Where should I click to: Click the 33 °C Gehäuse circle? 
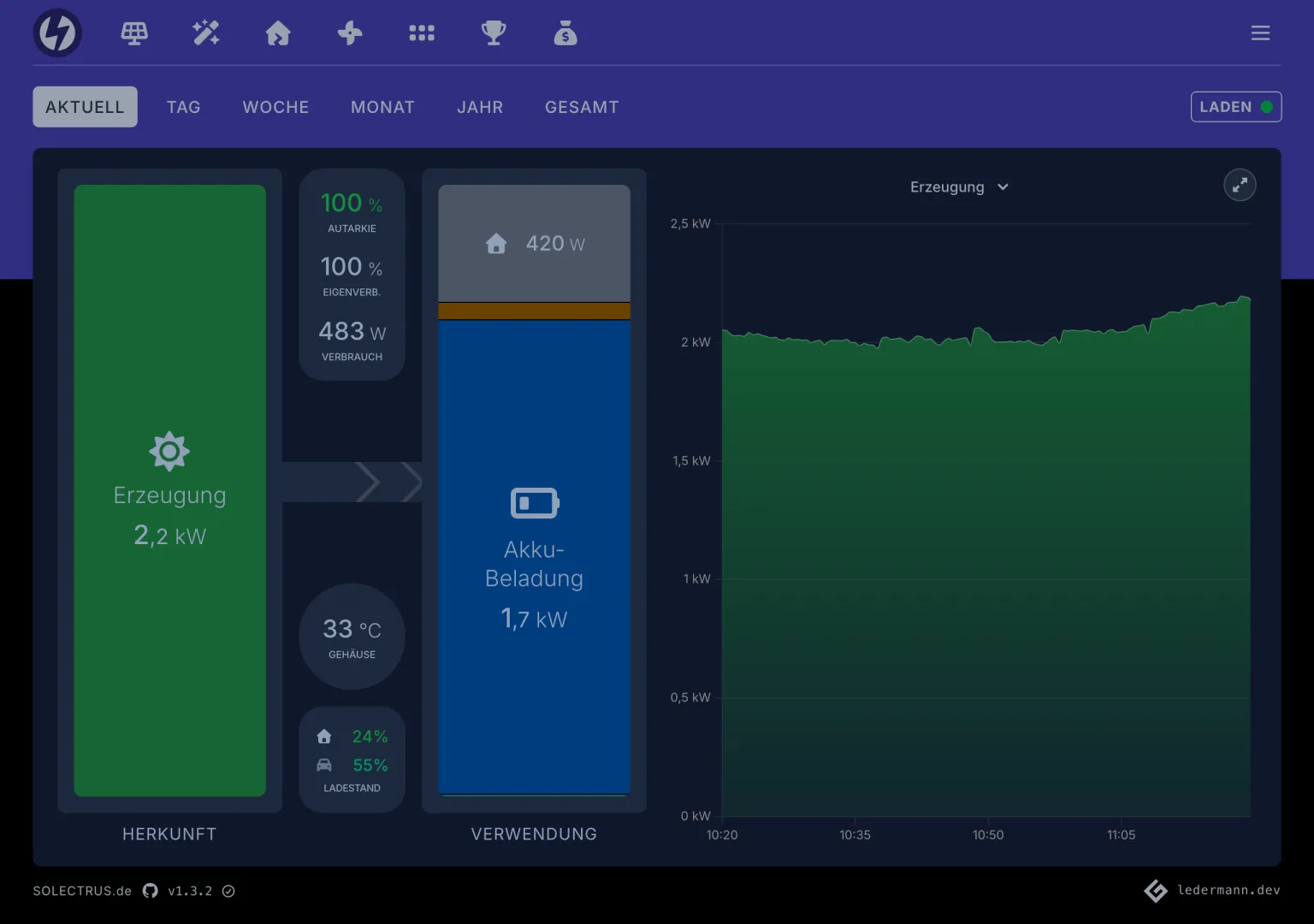coord(352,637)
